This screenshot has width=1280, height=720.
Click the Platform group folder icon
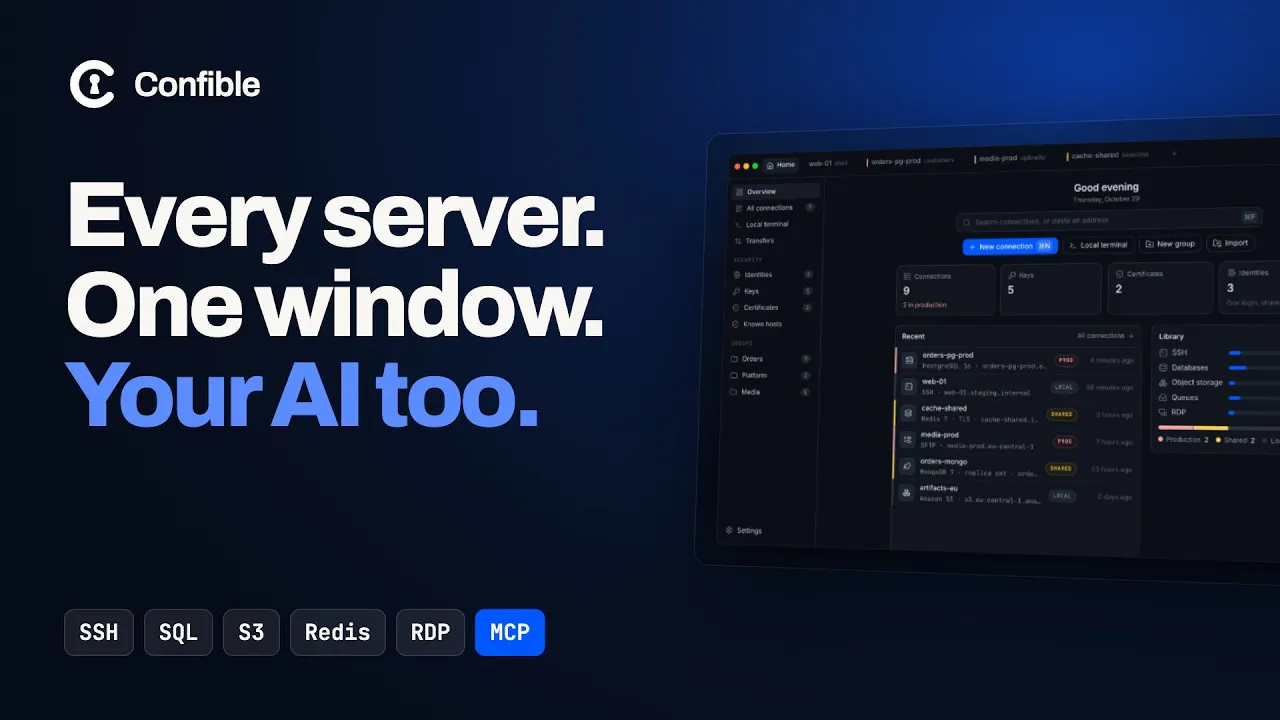pos(735,375)
